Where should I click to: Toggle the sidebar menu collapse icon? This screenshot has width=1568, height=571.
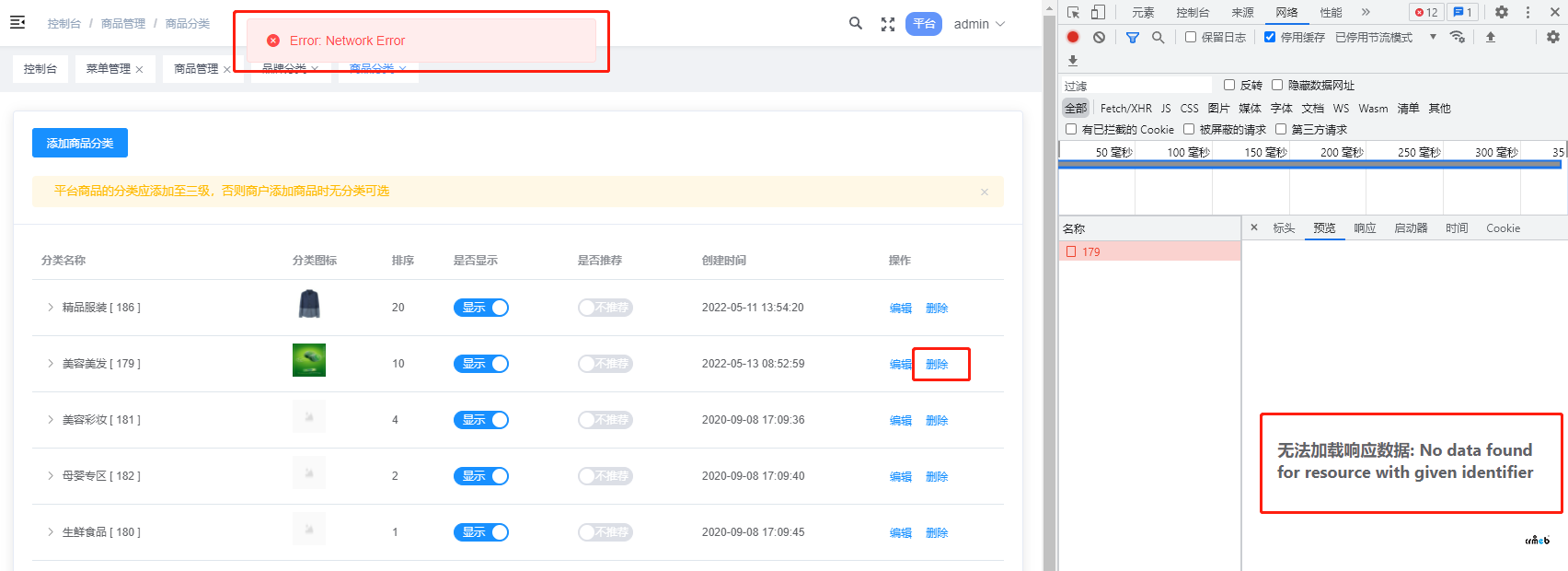tap(17, 23)
